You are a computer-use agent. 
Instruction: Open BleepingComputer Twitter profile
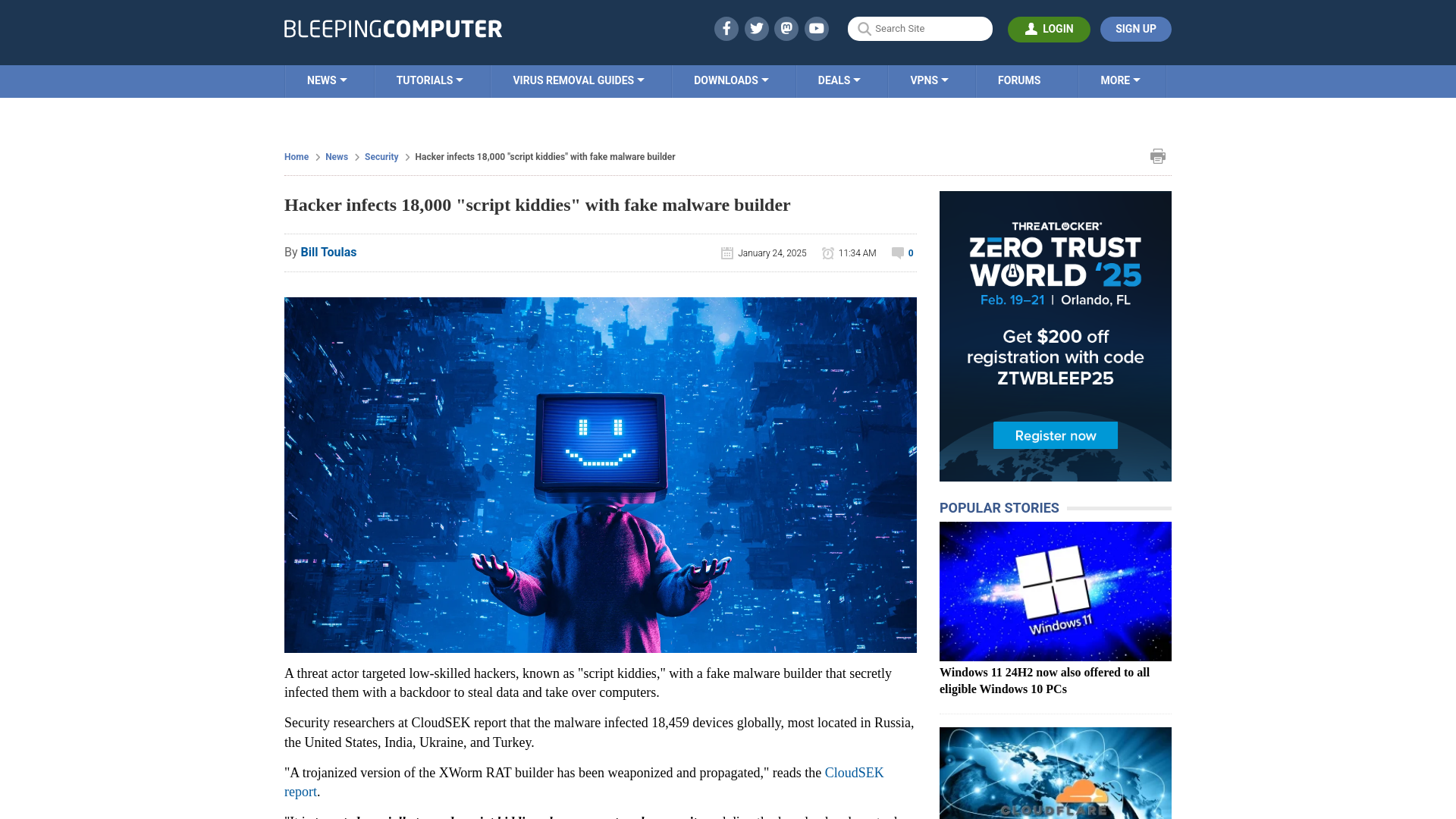(x=756, y=28)
